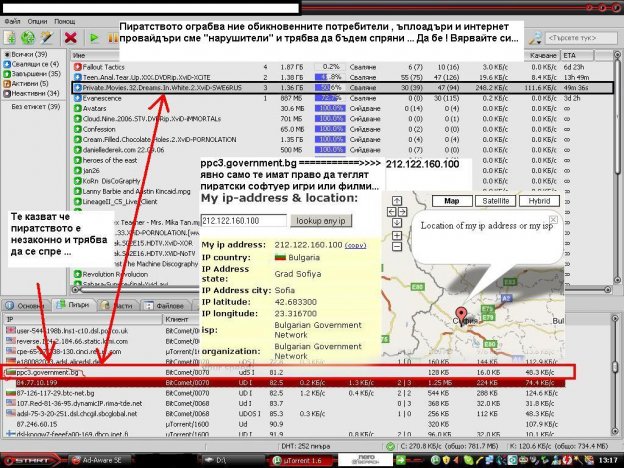Viewport: 624px width, 468px height.
Task: Click the Add Torrent toolbar icon
Action: point(9,37)
